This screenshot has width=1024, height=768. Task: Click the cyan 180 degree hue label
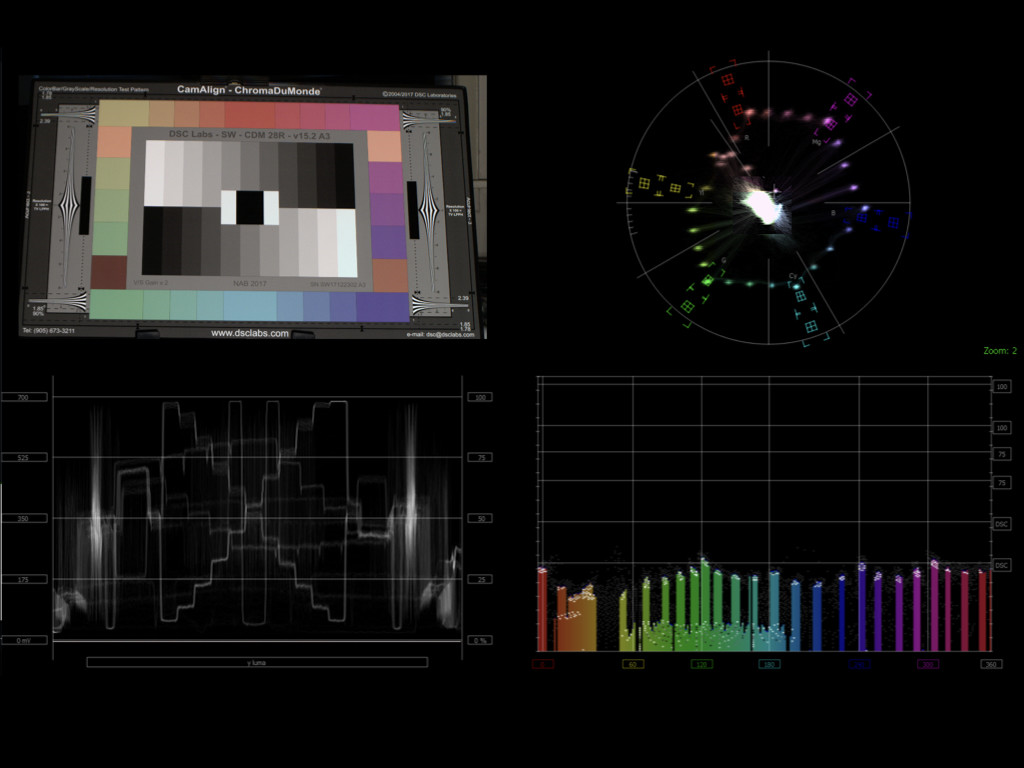(769, 664)
